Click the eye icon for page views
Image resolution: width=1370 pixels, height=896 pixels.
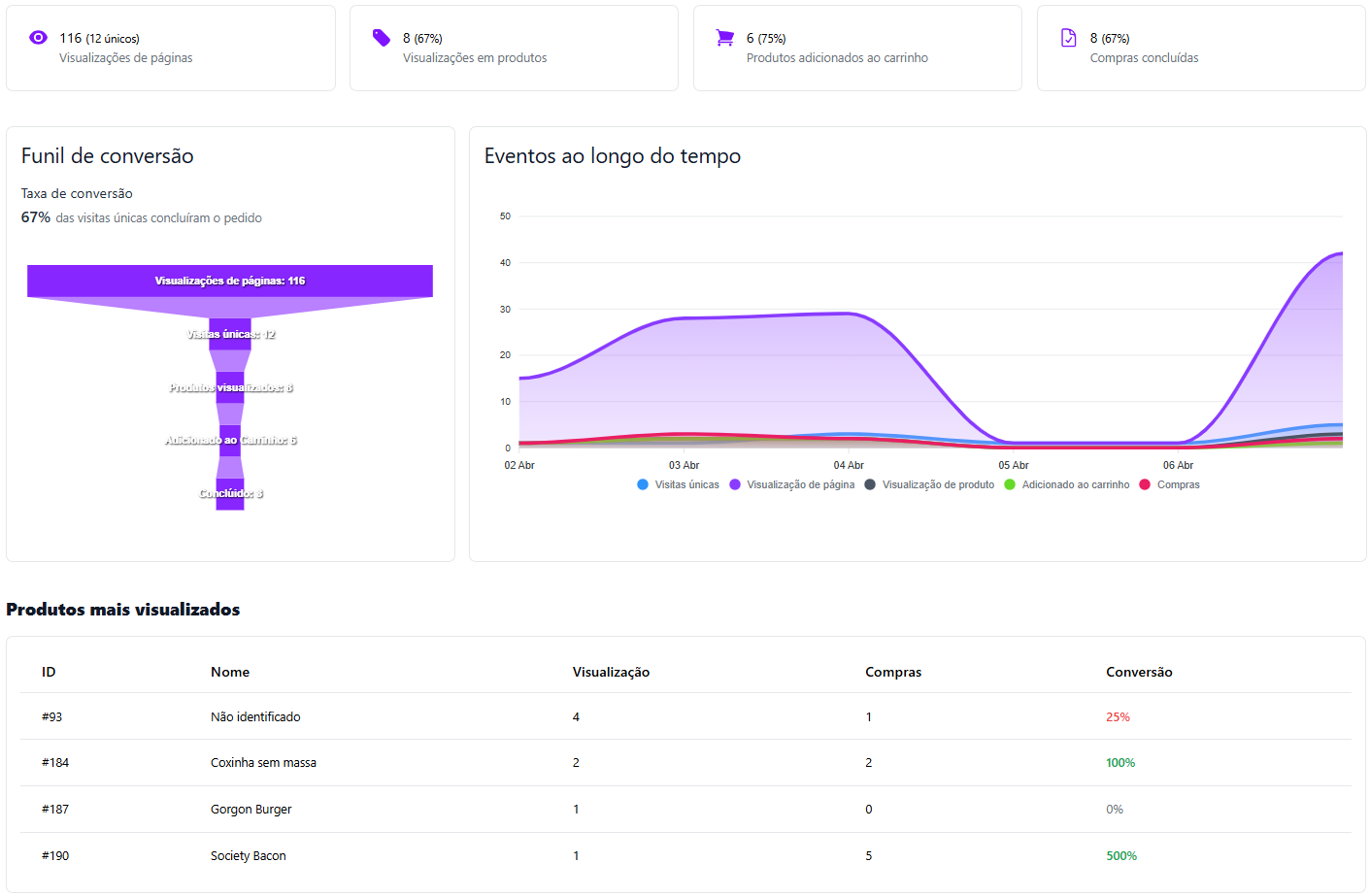[38, 38]
